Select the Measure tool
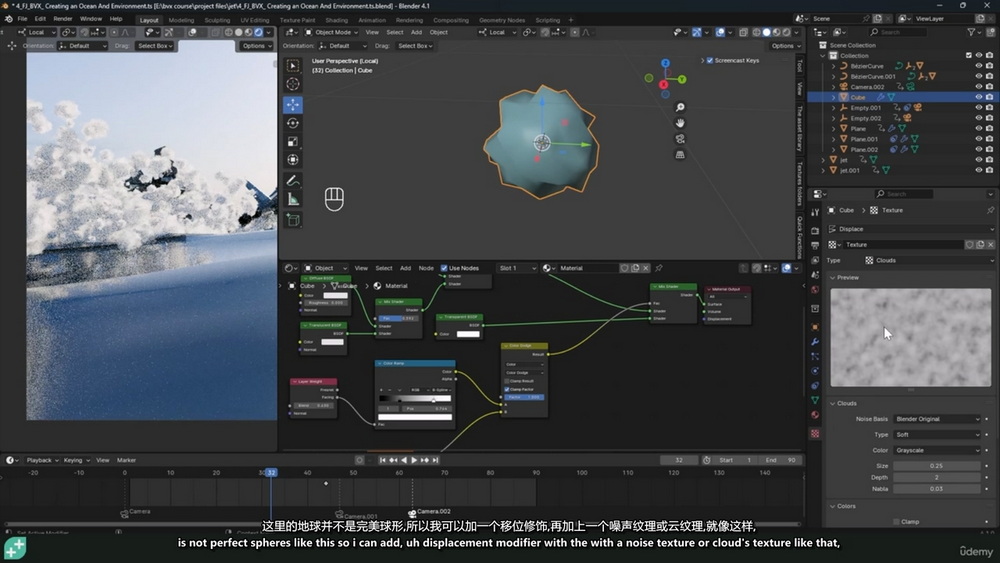Viewport: 1000px width, 563px height. click(x=293, y=200)
